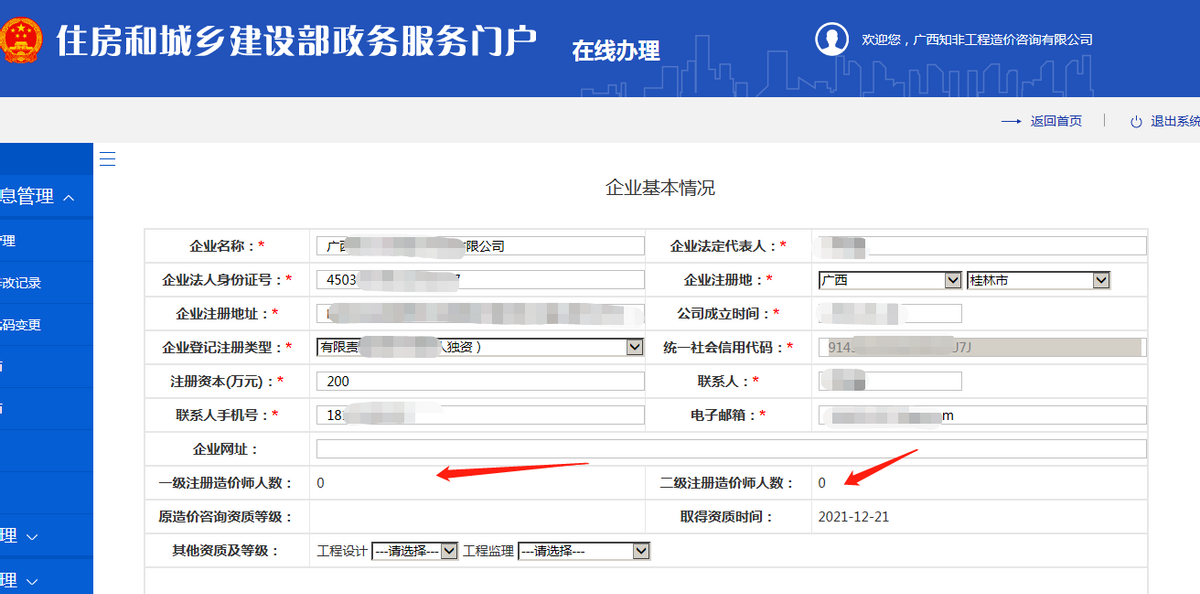1200x594 pixels.
Task: Click the national emblem logo at top left
Action: (x=22, y=41)
